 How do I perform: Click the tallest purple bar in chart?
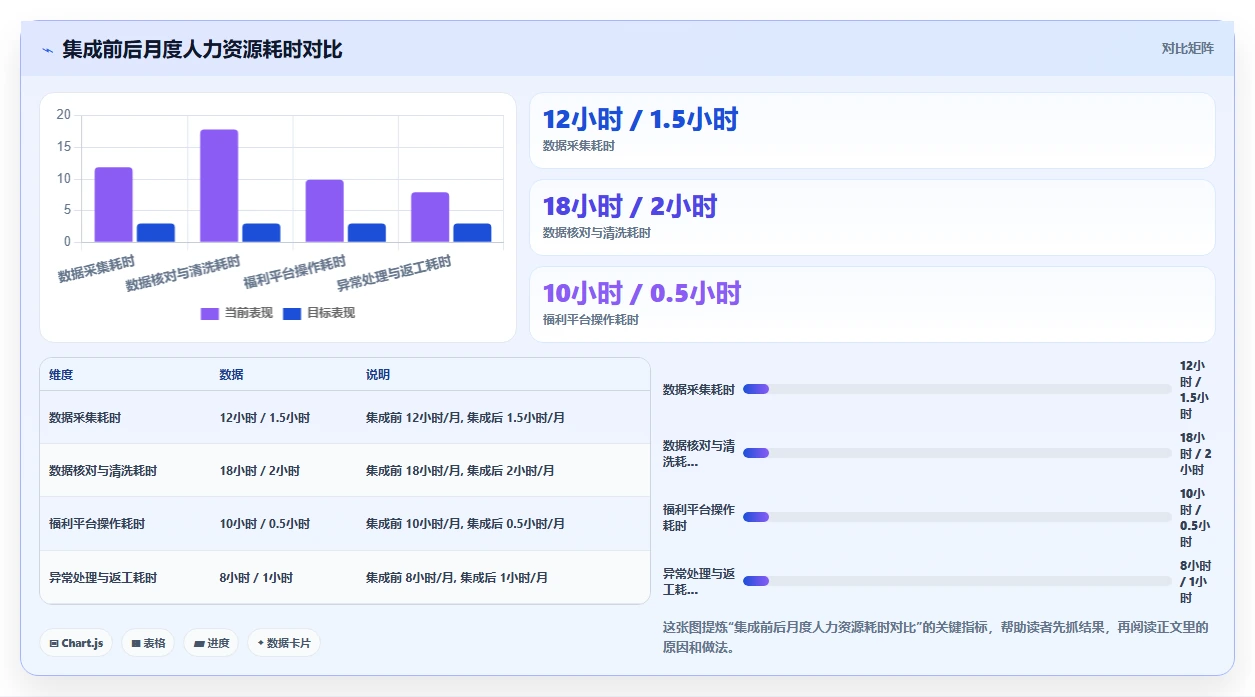(x=219, y=186)
